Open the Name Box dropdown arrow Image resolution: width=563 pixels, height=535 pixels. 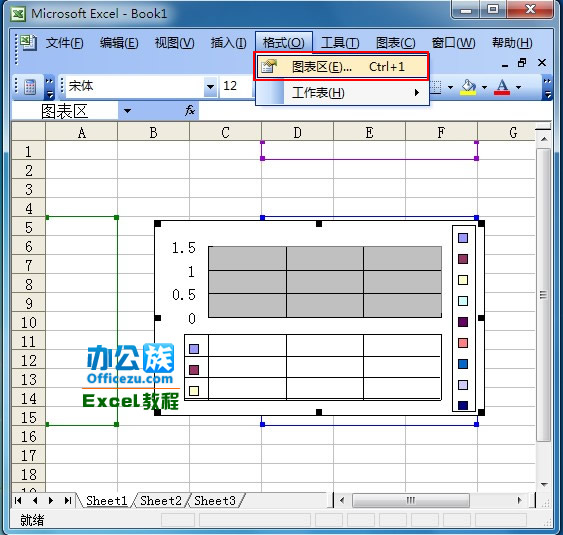(x=127, y=111)
